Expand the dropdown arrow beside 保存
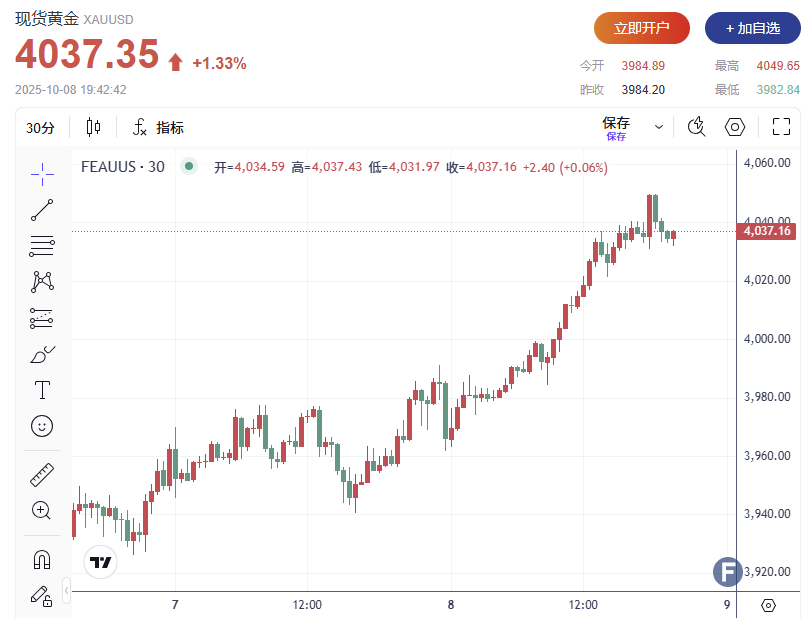This screenshot has height=618, width=806. point(659,127)
